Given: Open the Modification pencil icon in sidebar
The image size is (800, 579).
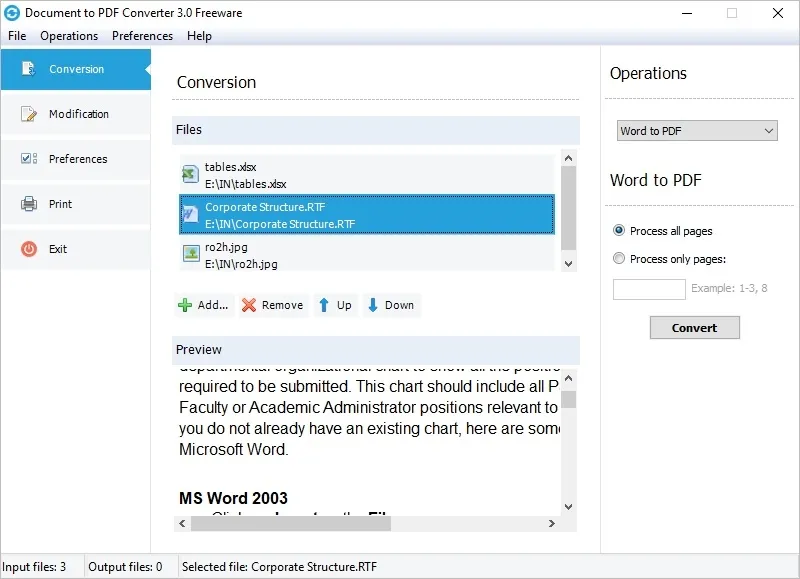Looking at the screenshot, I should 25,114.
